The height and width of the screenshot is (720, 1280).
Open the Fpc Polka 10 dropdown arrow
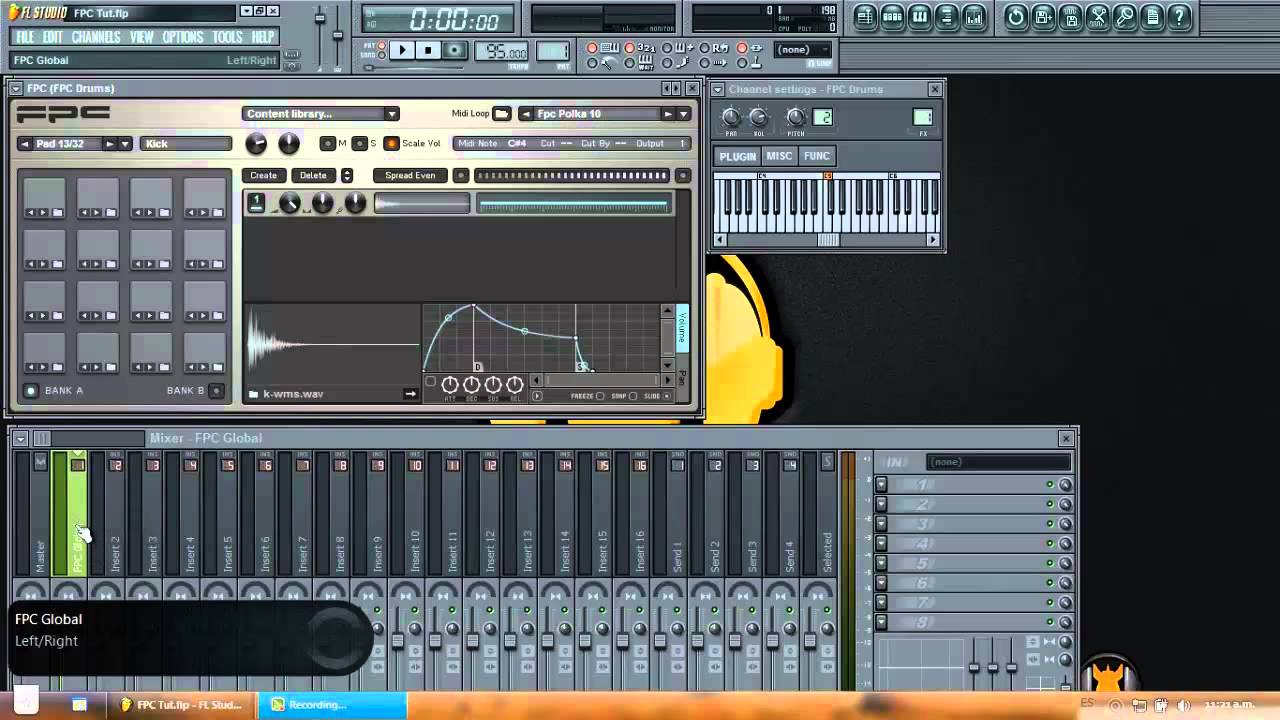(x=684, y=114)
